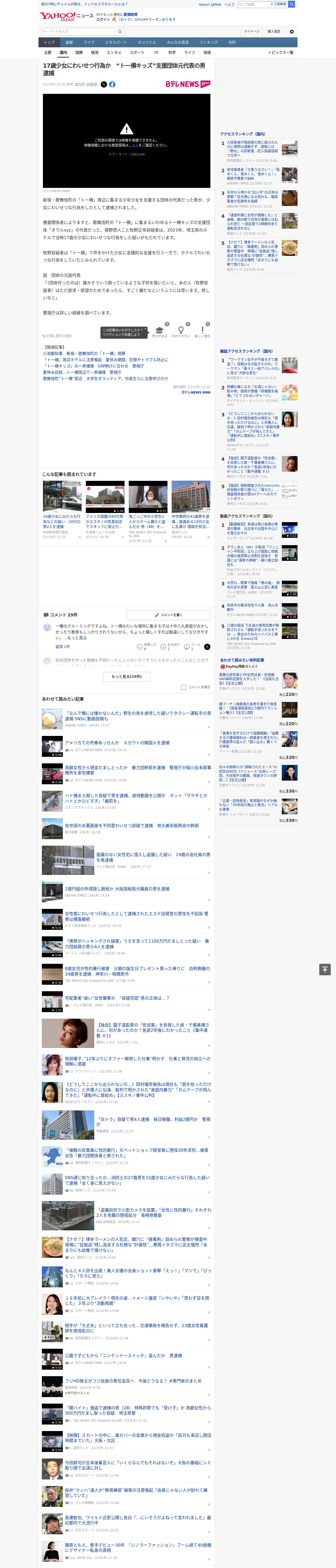The width and height of the screenshot is (336, 1568).
Task: Open access ranking item 1 thumbnail
Action: [289, 148]
